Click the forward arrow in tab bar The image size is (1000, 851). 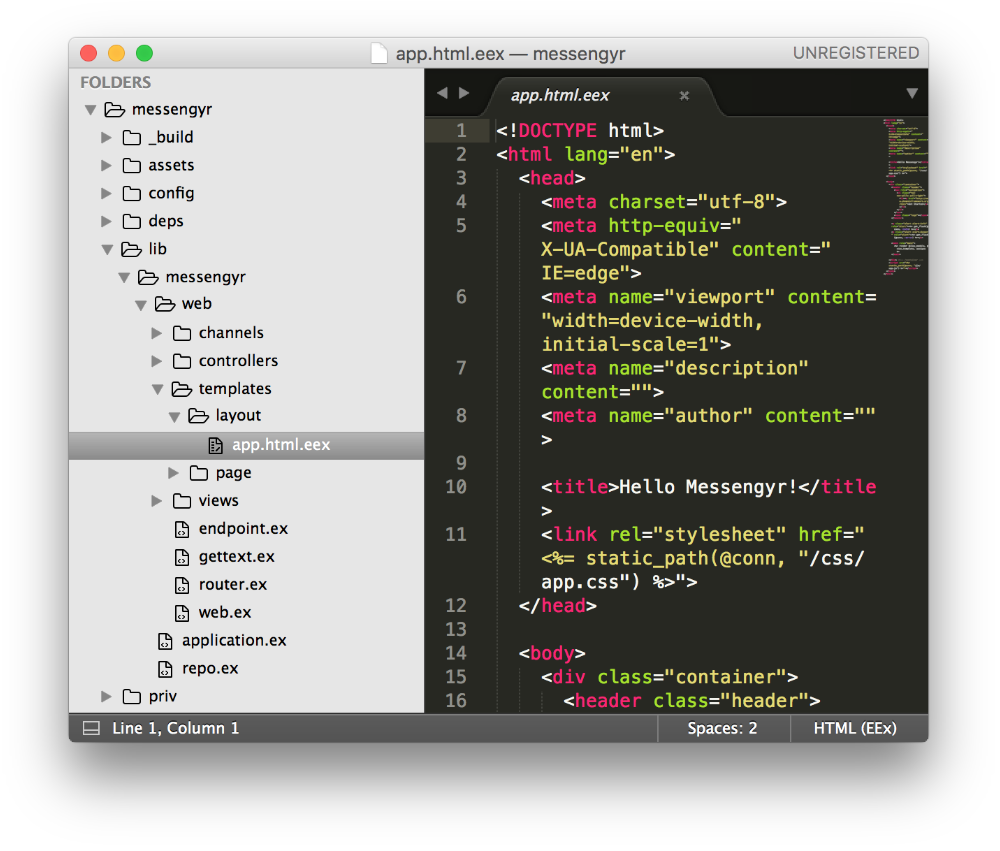click(464, 93)
